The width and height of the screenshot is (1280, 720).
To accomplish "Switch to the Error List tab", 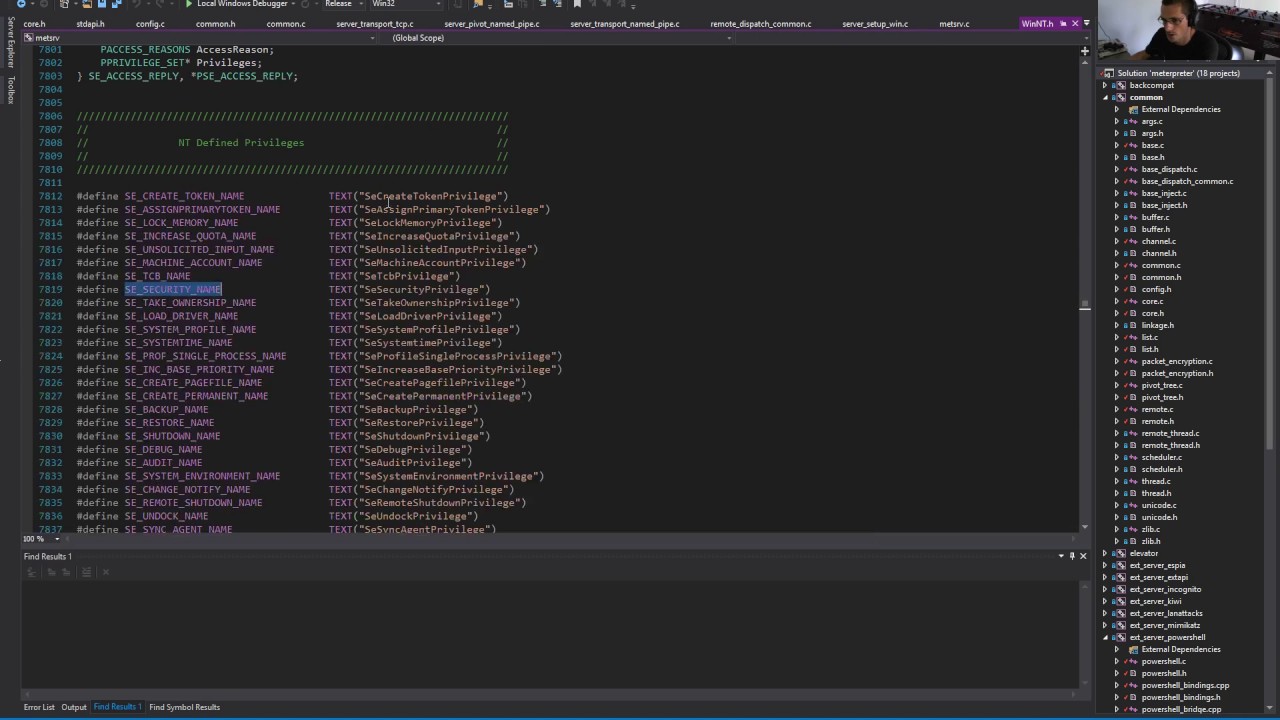I will pyautogui.click(x=39, y=707).
